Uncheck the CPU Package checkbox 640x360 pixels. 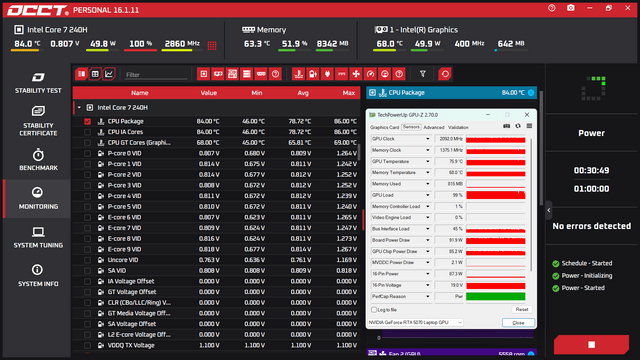coord(87,121)
